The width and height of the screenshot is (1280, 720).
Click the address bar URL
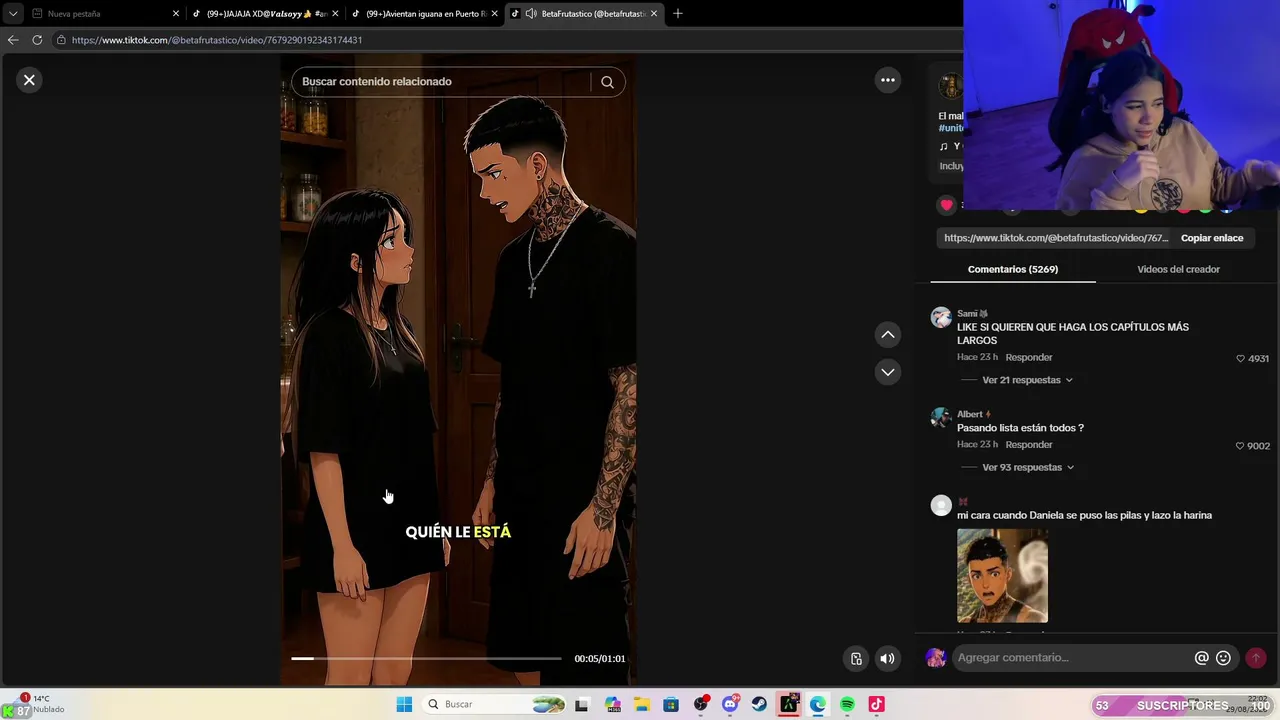(217, 40)
